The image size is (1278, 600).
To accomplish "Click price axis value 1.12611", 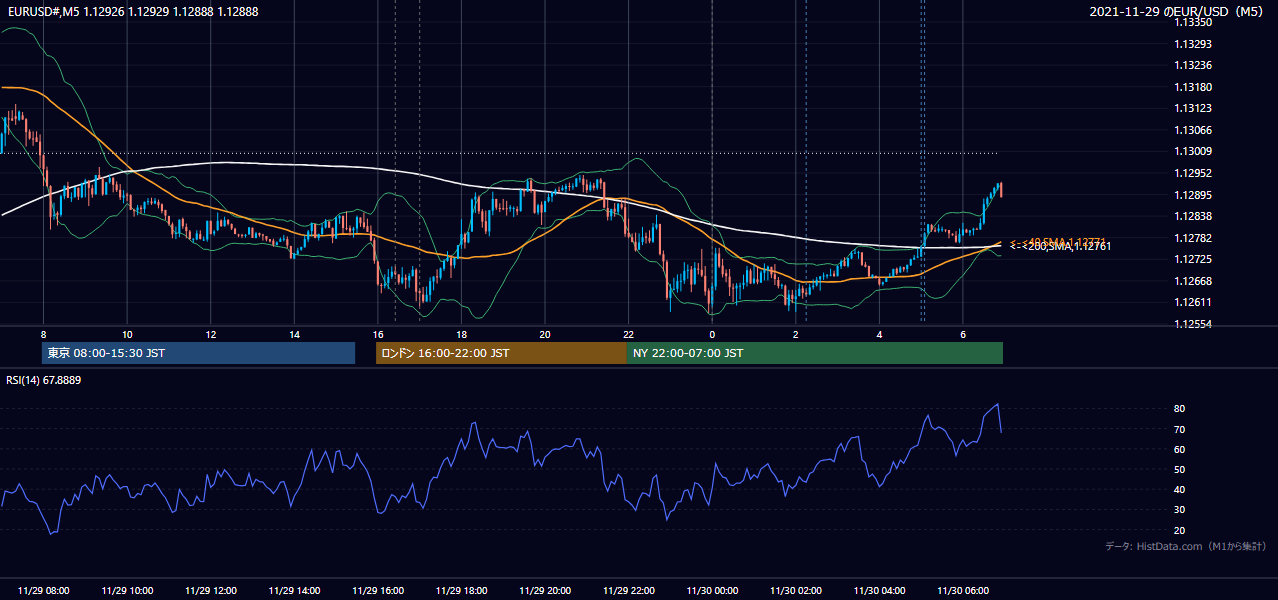I will point(1193,302).
